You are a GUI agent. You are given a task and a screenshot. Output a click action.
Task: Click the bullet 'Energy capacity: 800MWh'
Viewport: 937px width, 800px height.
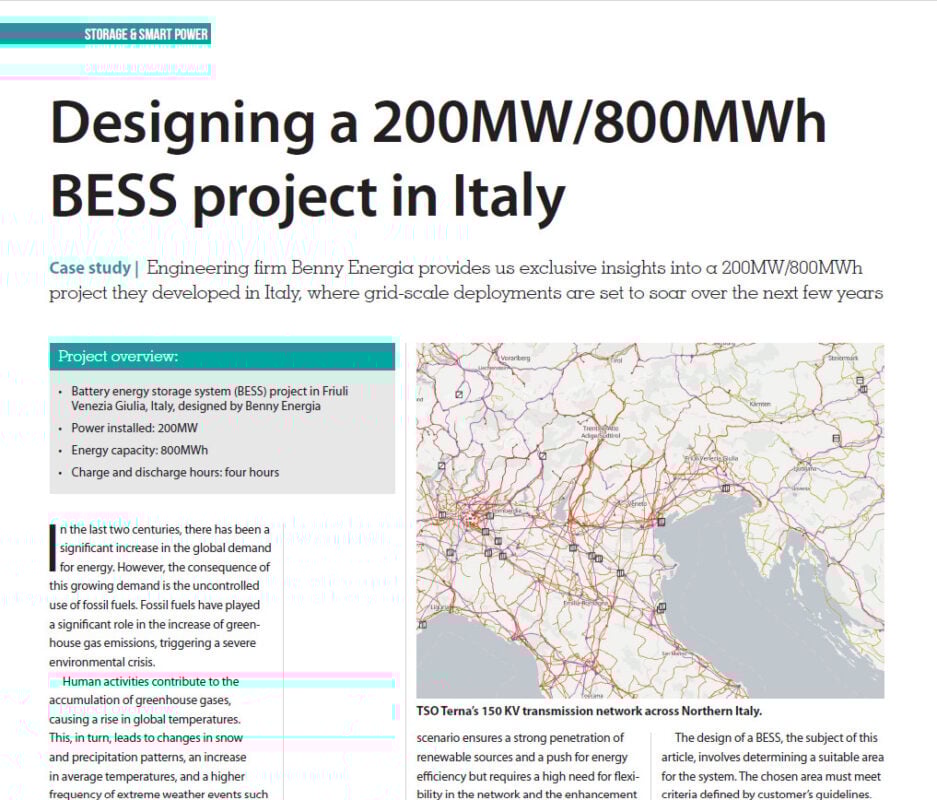pos(139,450)
